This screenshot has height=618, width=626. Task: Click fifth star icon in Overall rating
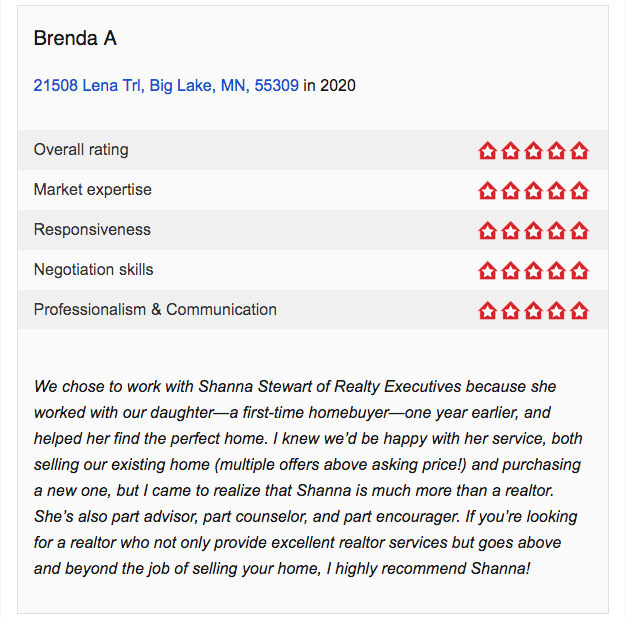(x=579, y=151)
